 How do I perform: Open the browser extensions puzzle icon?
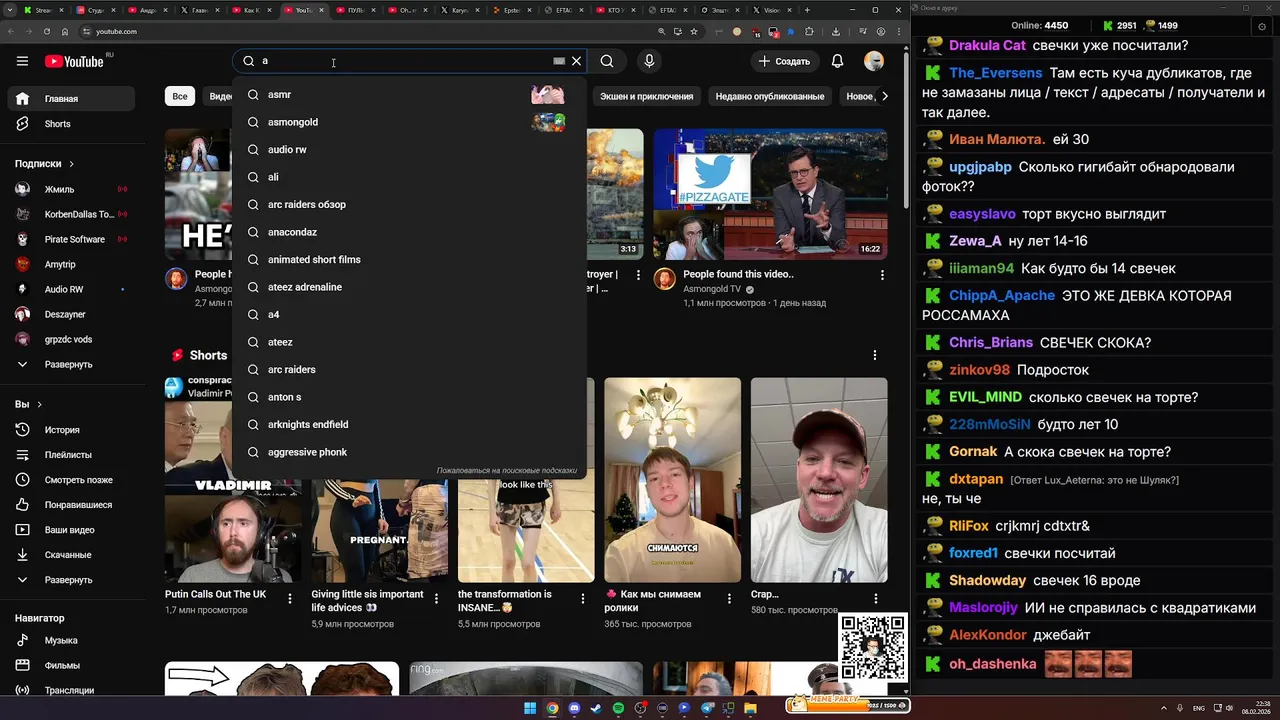point(809,31)
